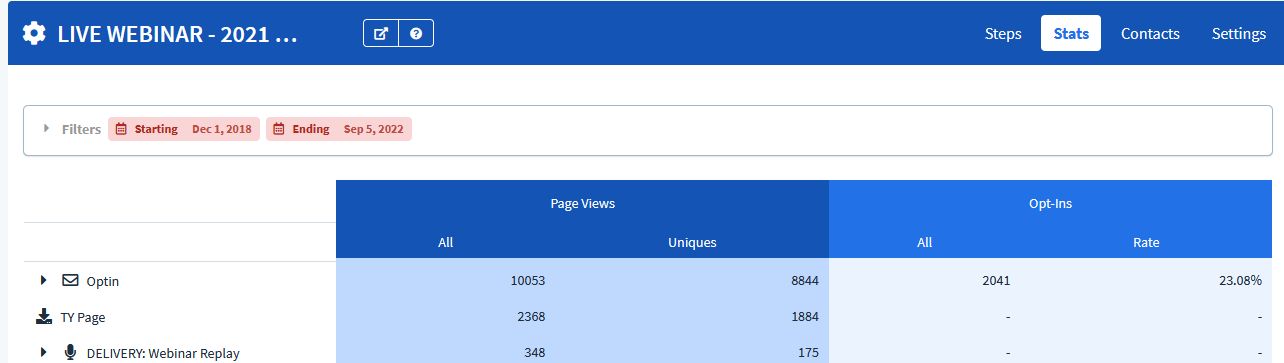Click the Webinar Replay microphone icon
The width and height of the screenshot is (1284, 363).
coord(70,352)
